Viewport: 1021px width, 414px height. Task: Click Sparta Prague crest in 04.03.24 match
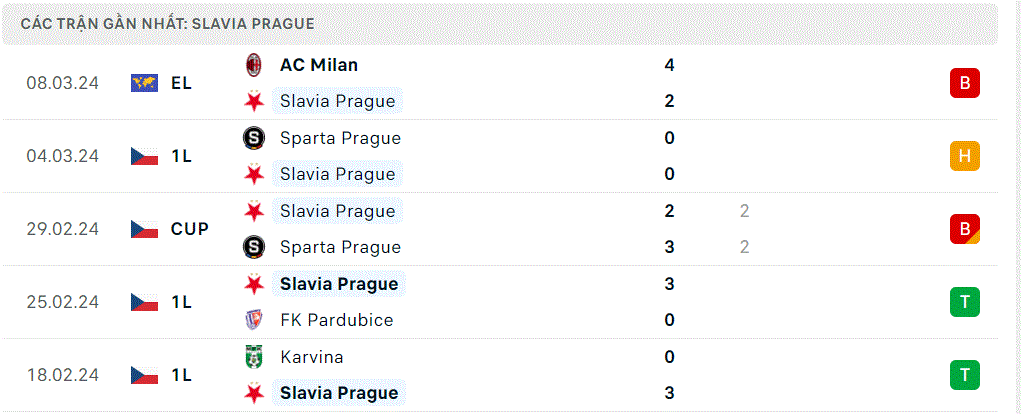point(253,138)
